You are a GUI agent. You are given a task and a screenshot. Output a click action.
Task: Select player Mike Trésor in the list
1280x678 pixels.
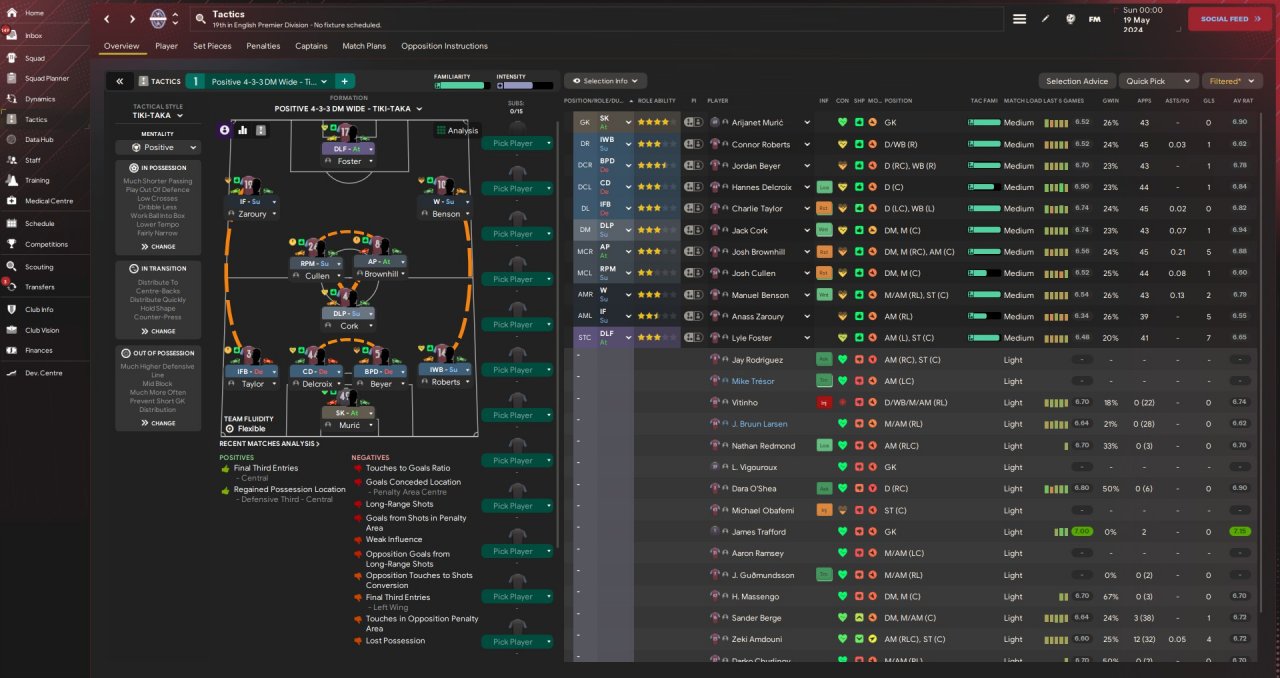pyautogui.click(x=753, y=381)
